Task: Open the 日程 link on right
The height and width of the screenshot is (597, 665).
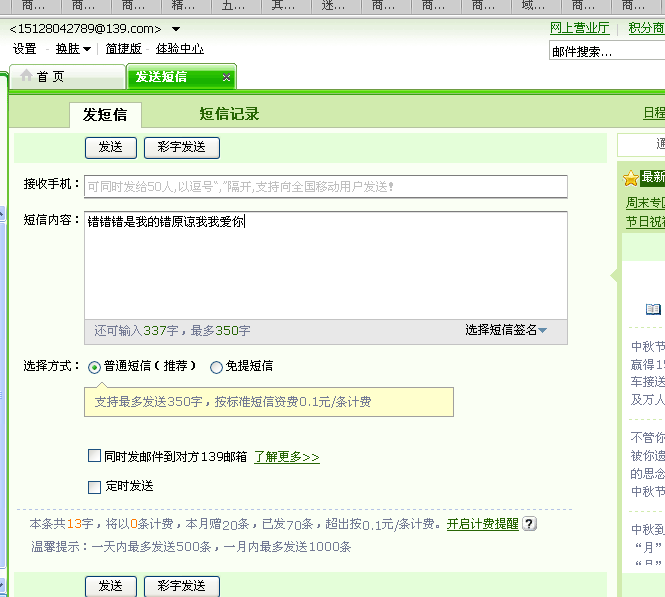Action: (x=654, y=113)
